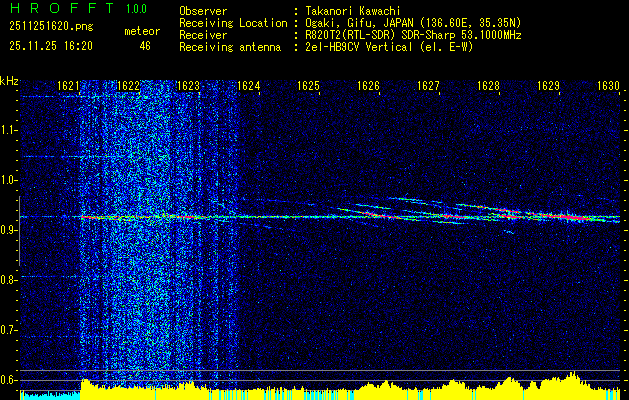The height and width of the screenshot is (400, 629).
Task: Click the 0.8 kHz axis label
Action: [x=9, y=280]
